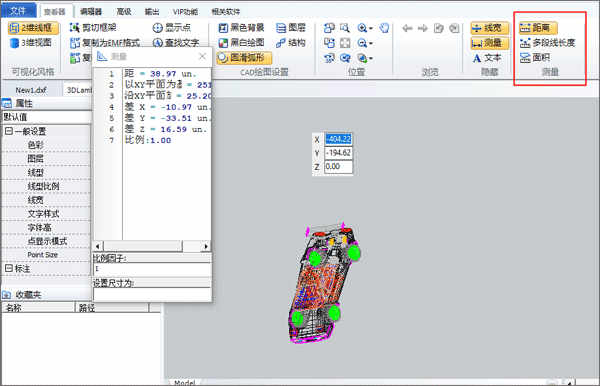Open the 结构 structure view

[x=291, y=42]
